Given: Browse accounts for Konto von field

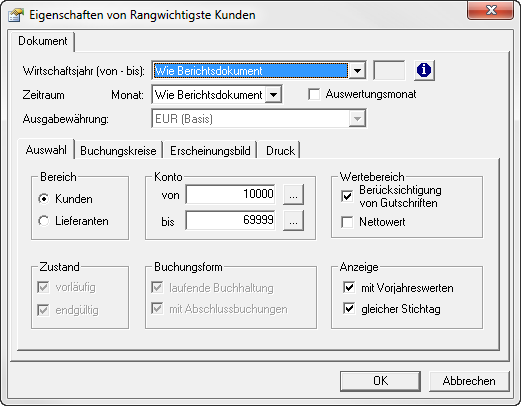Looking at the screenshot, I should 293,194.
